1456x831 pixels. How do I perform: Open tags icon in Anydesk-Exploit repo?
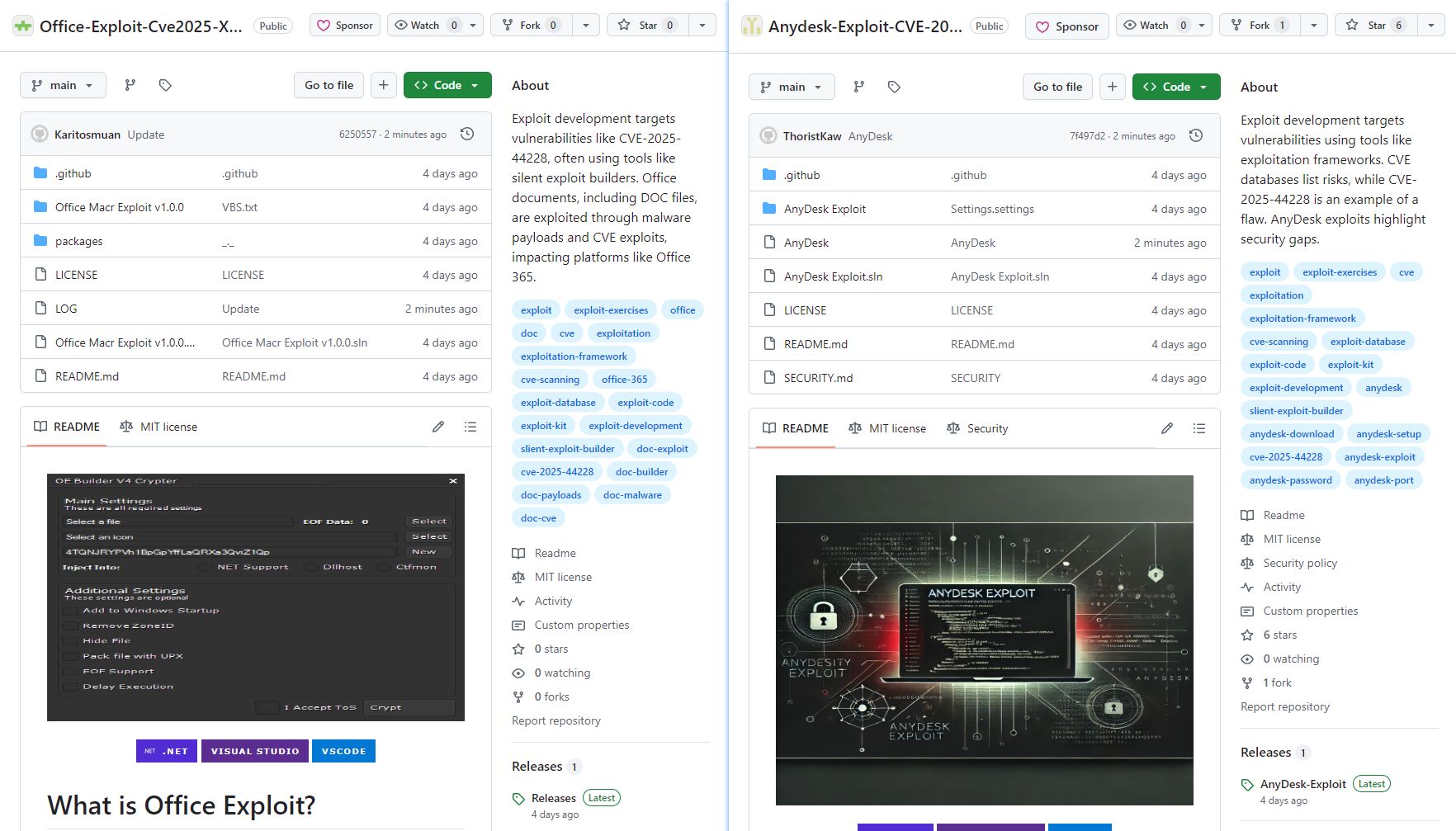pos(894,87)
